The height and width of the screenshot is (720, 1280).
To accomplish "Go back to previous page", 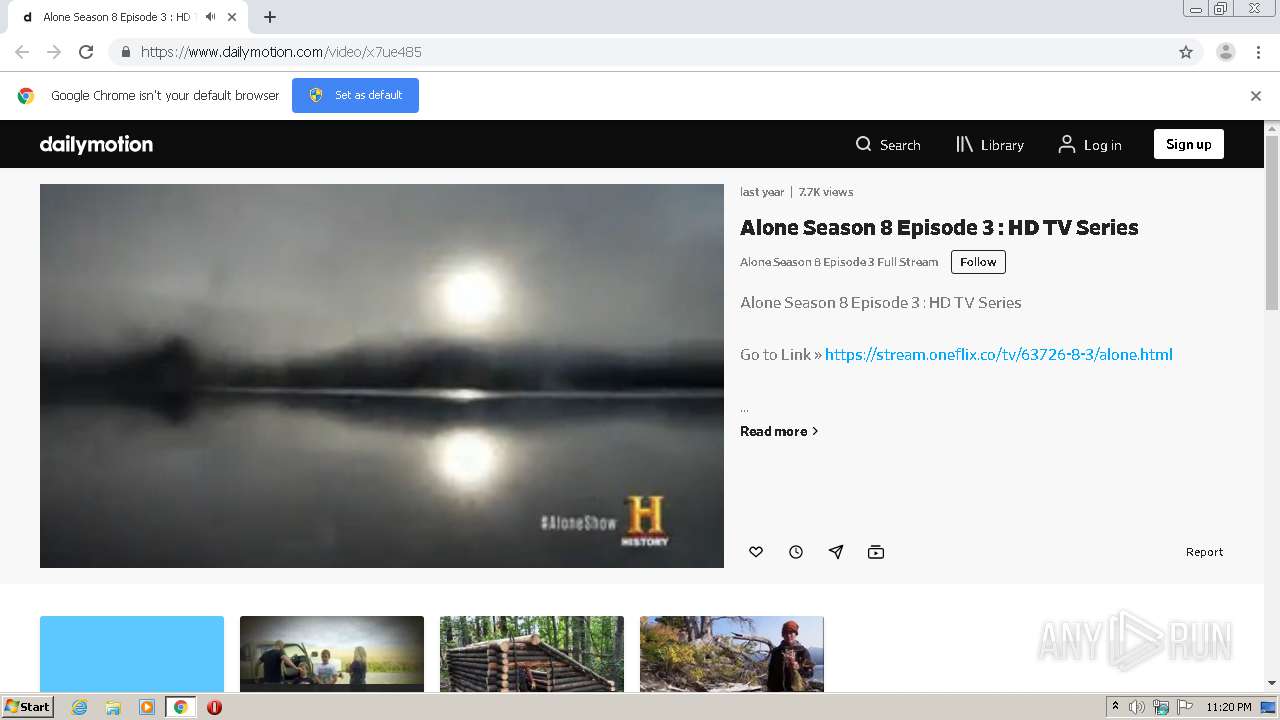I will [22, 52].
